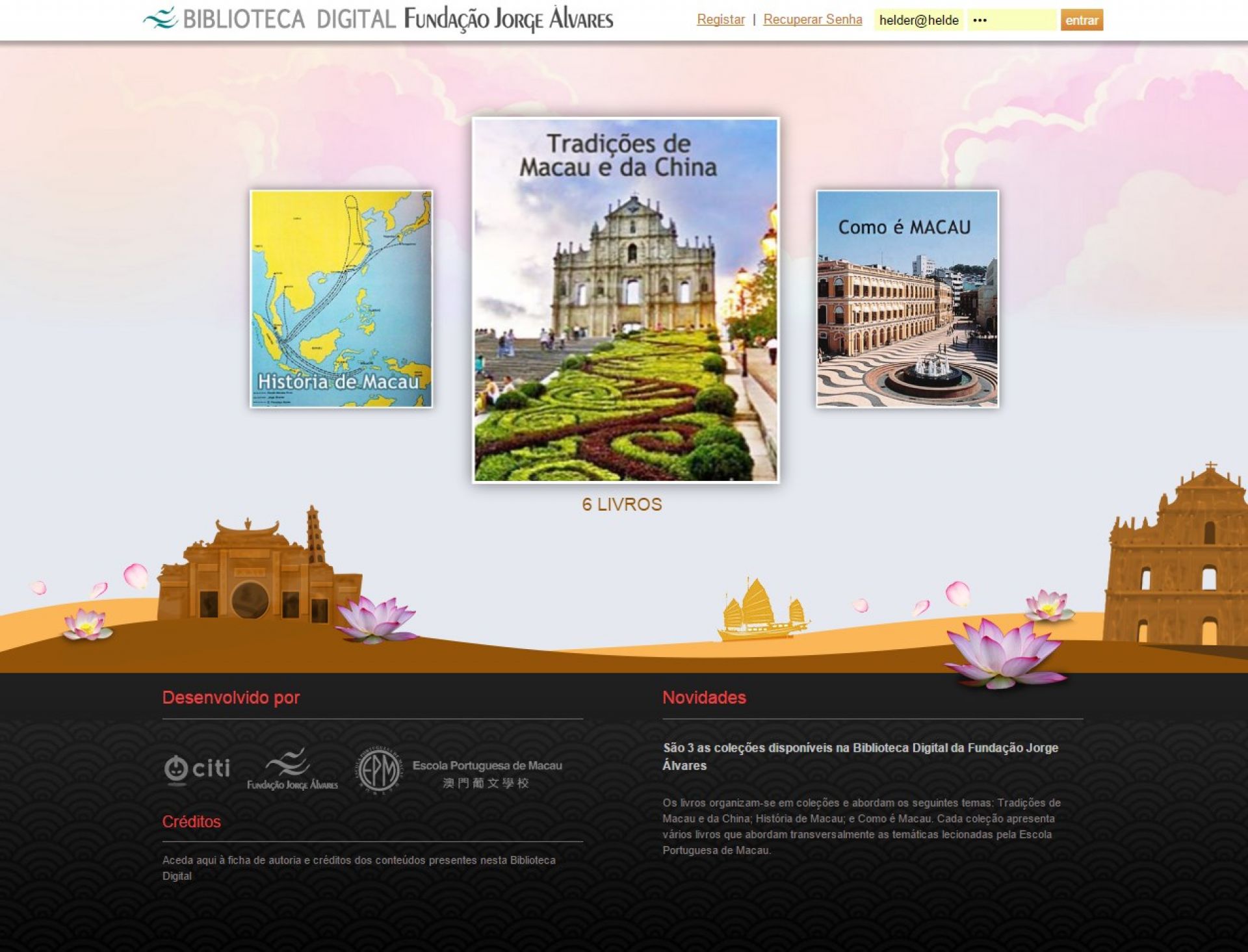Open the História de Macau collection cover
1248x952 pixels.
[x=341, y=299]
